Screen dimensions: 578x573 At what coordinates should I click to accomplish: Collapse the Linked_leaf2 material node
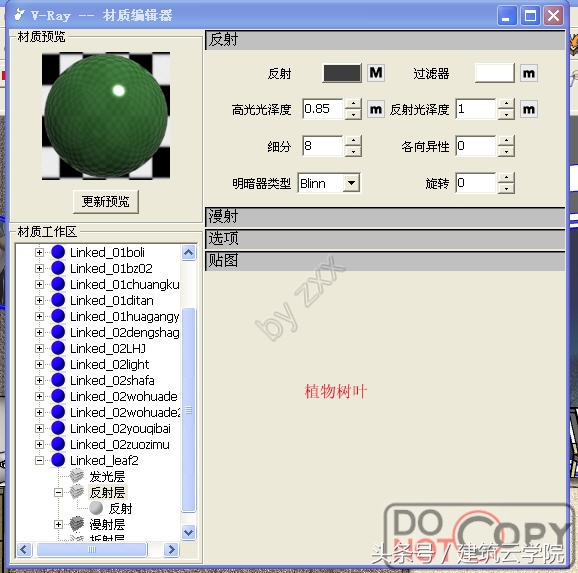click(39, 460)
